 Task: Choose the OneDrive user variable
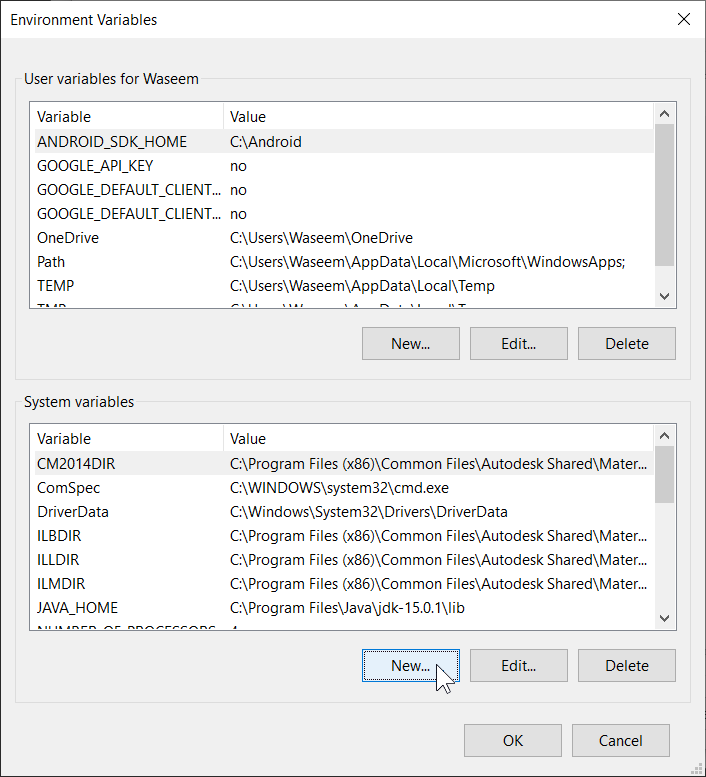coord(68,238)
